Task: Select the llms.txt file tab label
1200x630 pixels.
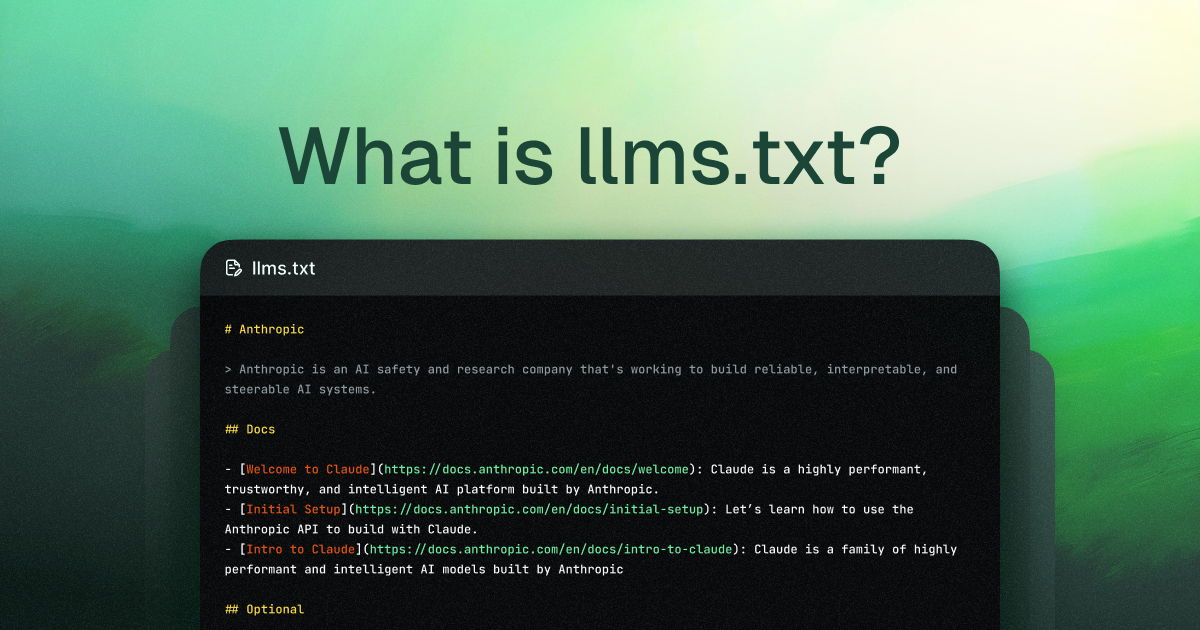Action: 283,268
